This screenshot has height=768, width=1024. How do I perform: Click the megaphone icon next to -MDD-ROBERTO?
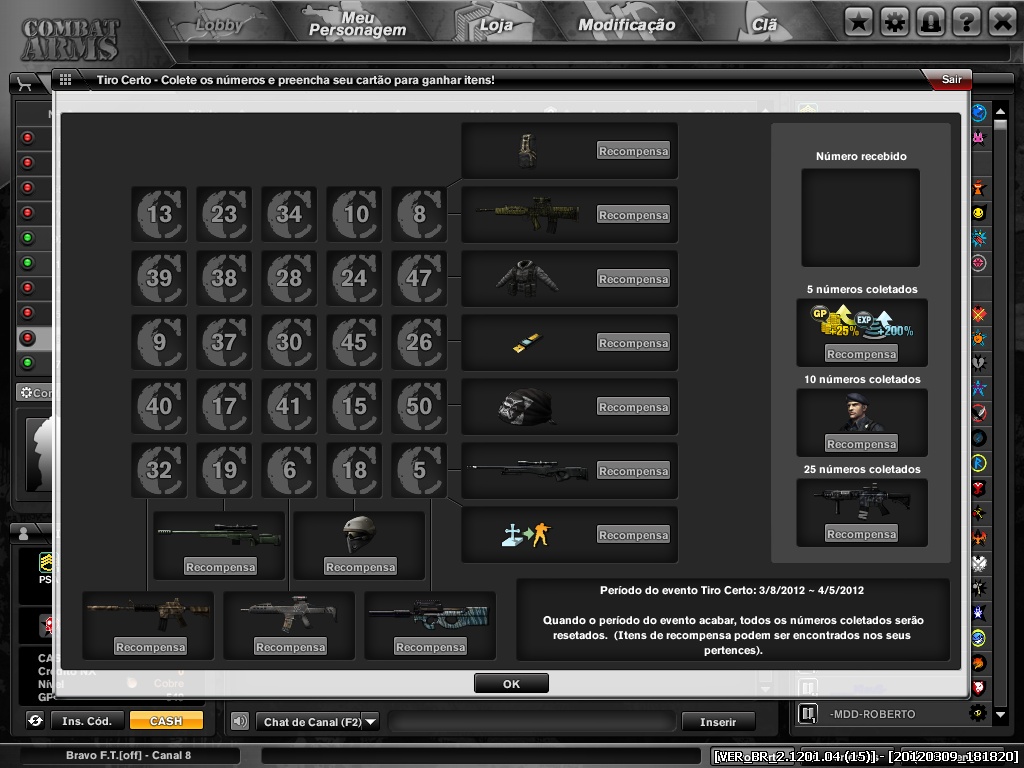[807, 713]
